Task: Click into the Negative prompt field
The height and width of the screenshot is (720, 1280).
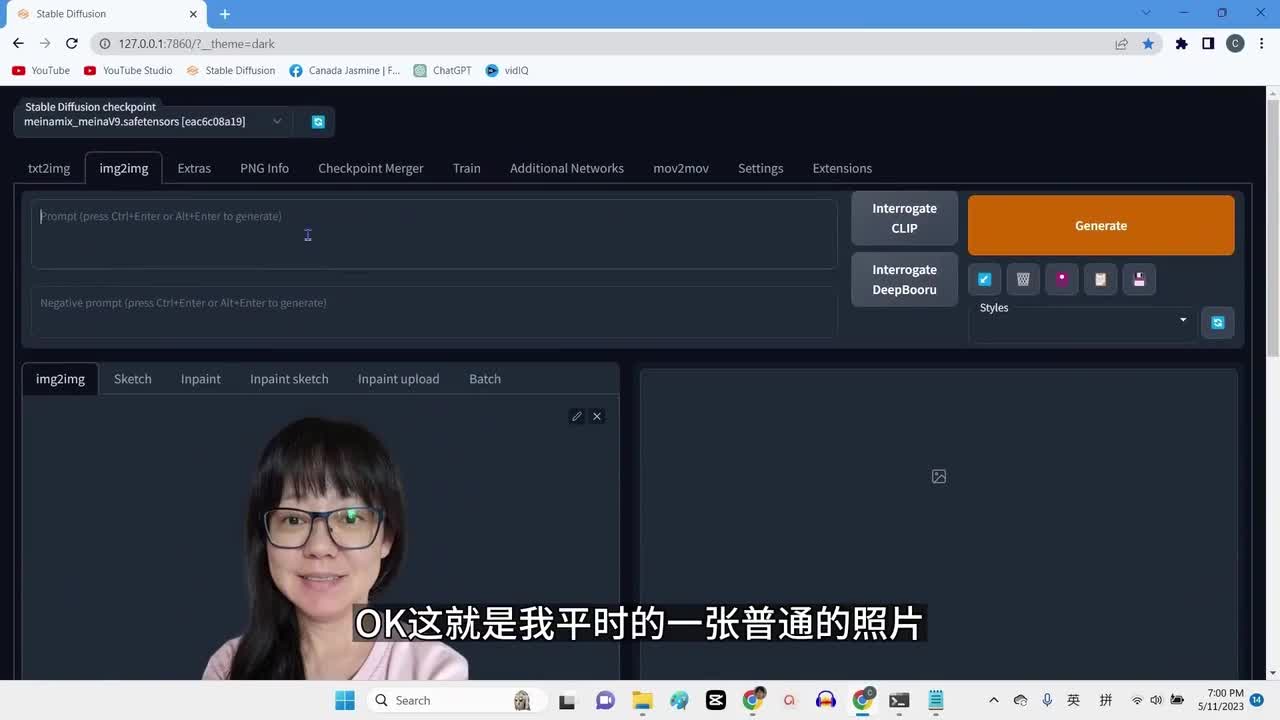Action: point(433,312)
